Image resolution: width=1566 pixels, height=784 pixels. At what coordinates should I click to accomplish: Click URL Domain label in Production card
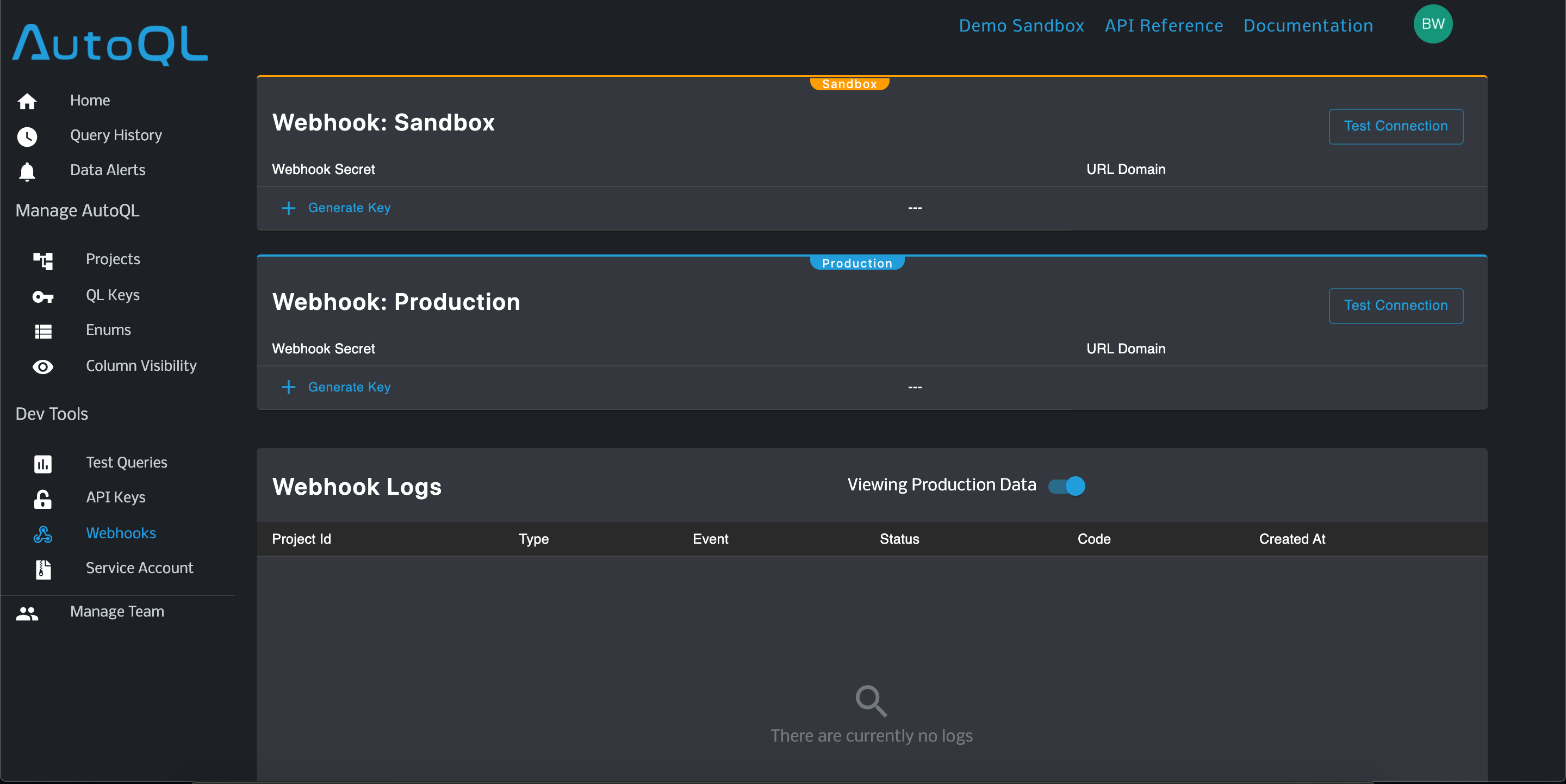click(1126, 349)
